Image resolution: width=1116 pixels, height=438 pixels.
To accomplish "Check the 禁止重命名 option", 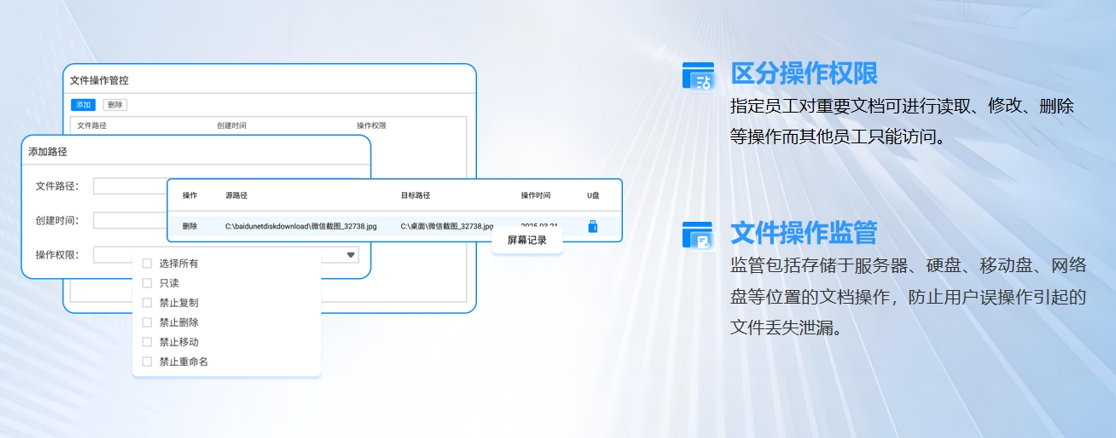I will click(147, 362).
